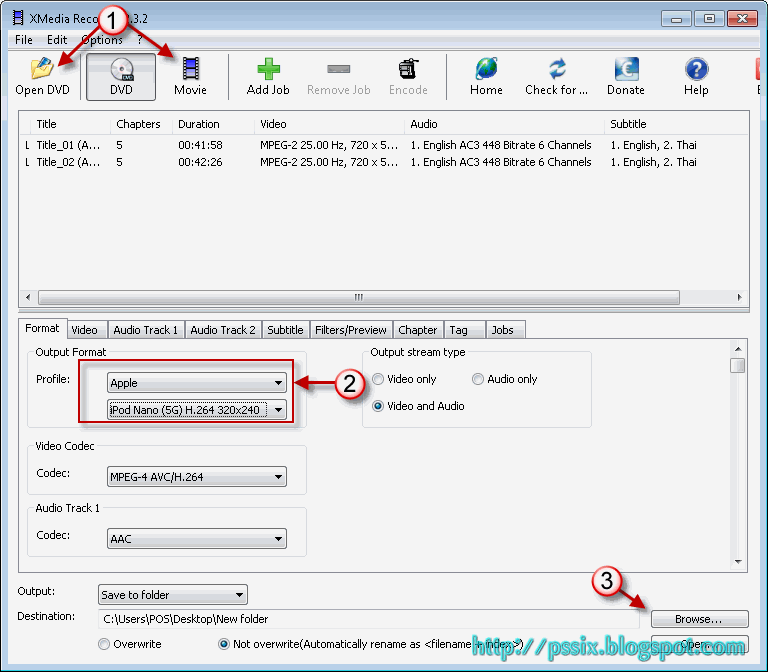Switch to the Audio Track 2 tab

pos(223,330)
